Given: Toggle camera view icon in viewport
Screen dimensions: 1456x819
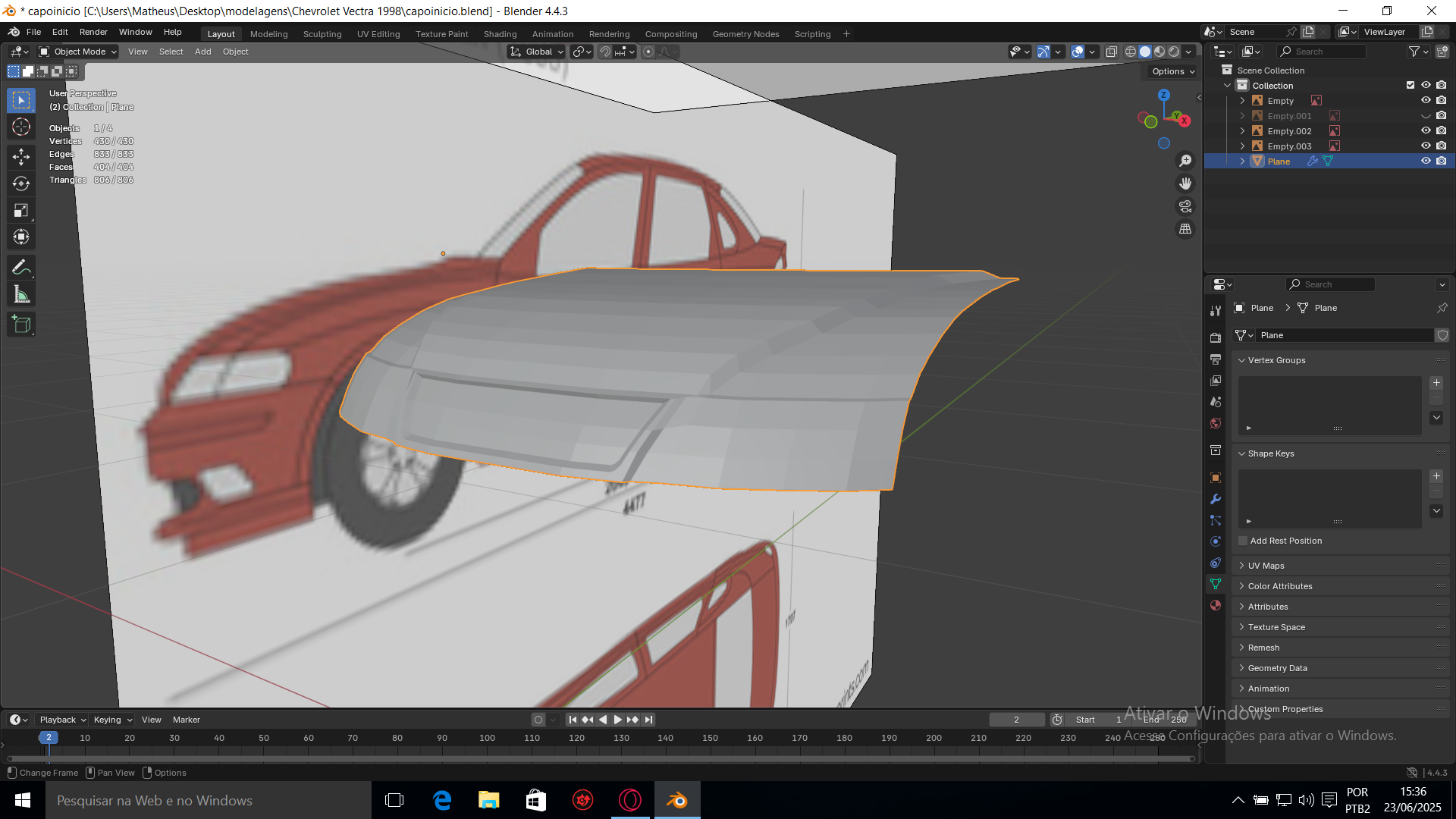Looking at the screenshot, I should 1185,206.
